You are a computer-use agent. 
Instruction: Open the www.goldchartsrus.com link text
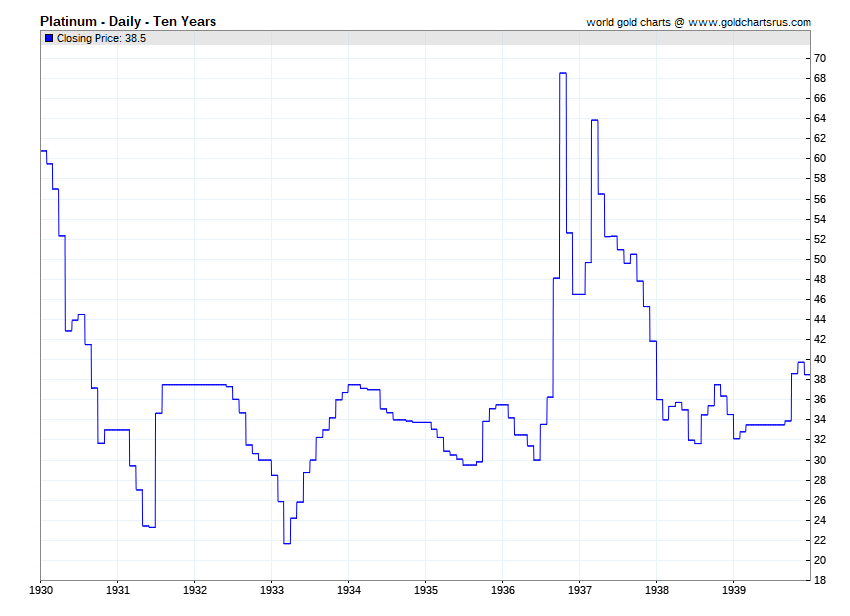749,22
